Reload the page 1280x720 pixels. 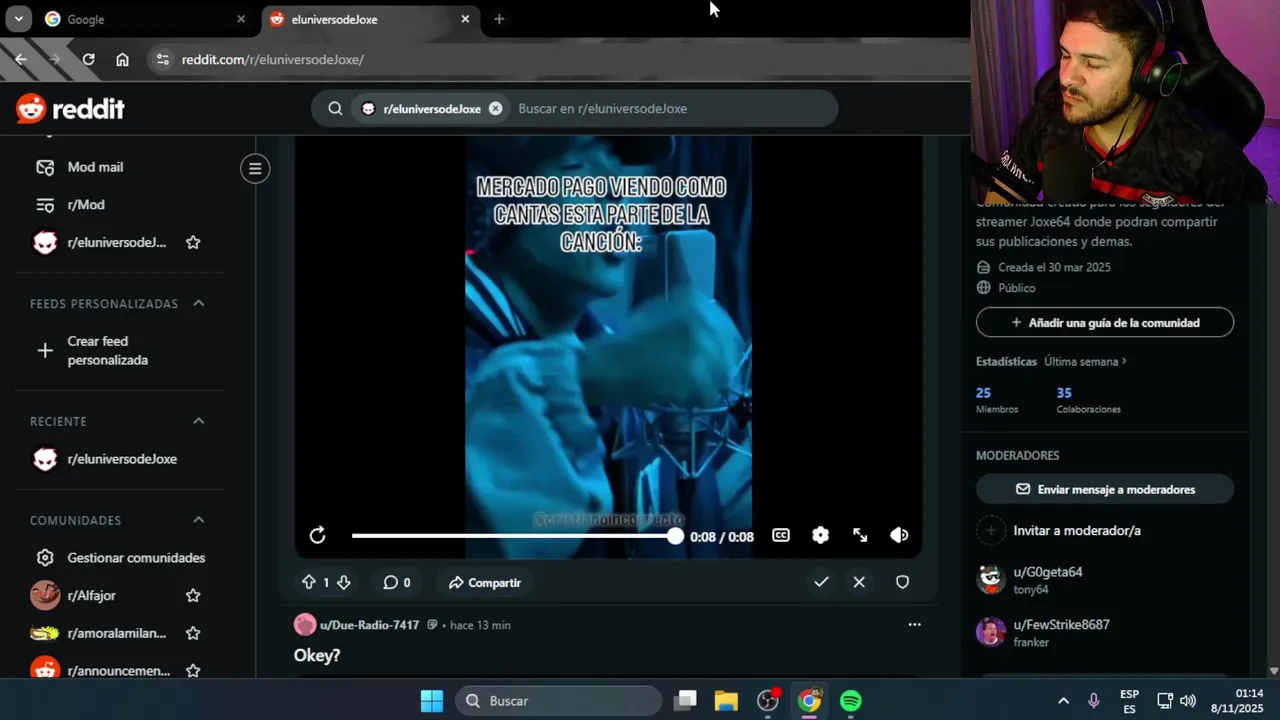pyautogui.click(x=88, y=59)
